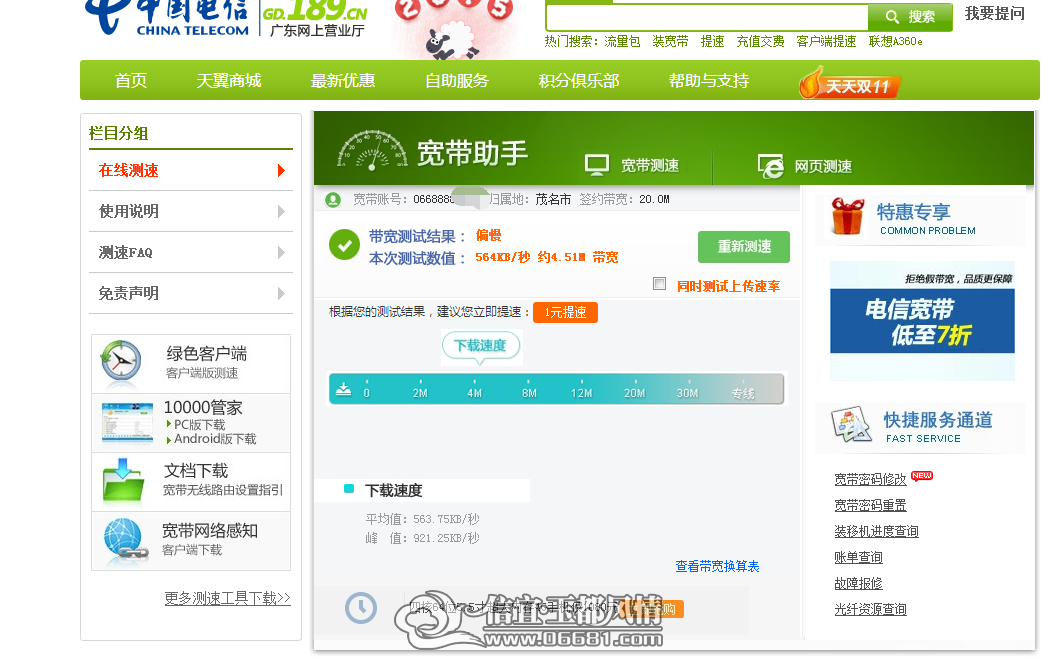
Task: Click the folder download icon for 文档下载
Action: click(123, 481)
